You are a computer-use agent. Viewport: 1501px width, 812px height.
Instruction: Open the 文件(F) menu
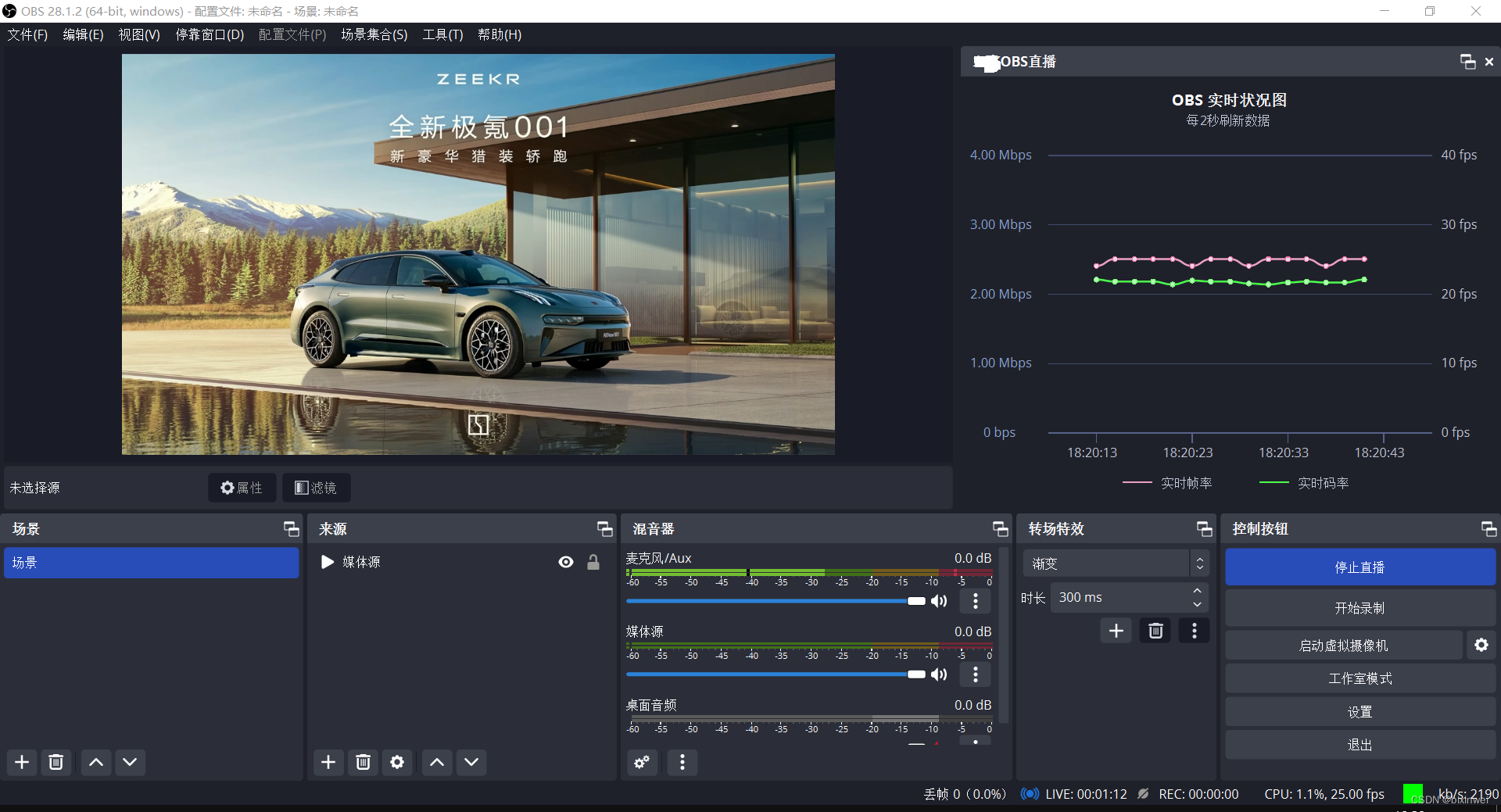27,34
